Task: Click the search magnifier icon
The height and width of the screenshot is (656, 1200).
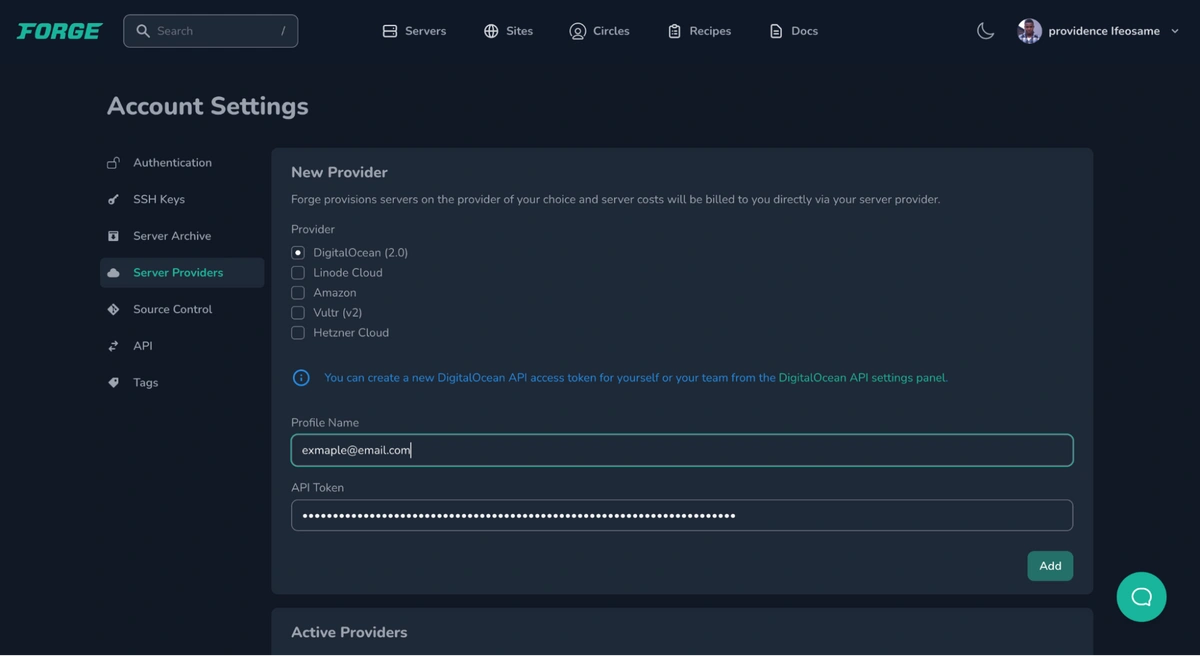Action: coord(143,31)
